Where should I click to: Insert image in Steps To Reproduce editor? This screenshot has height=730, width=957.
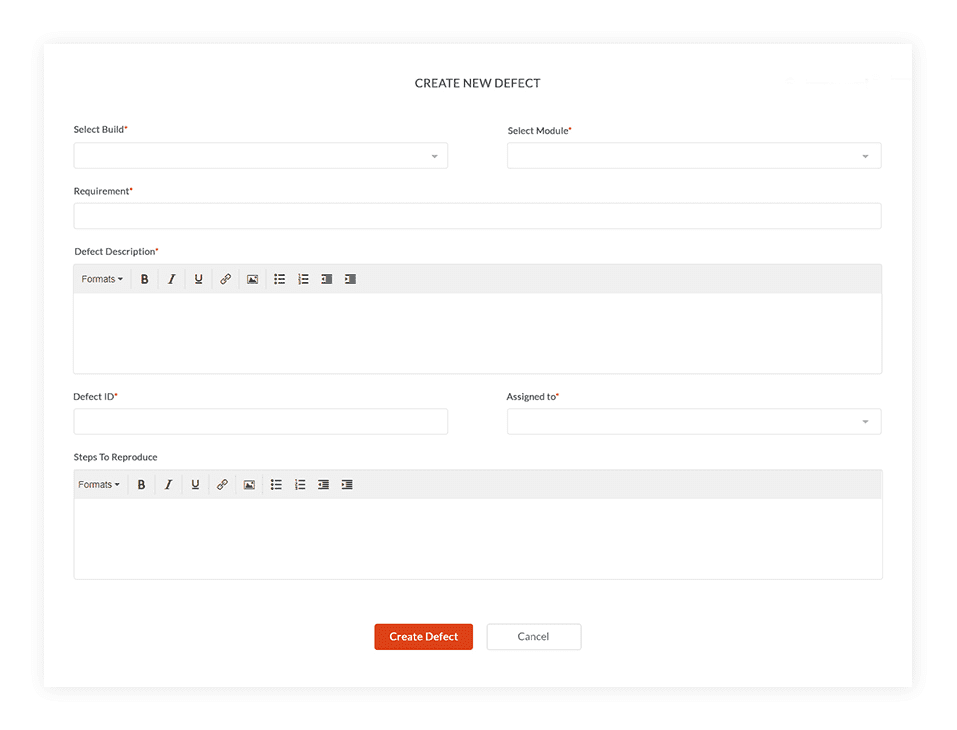249,485
